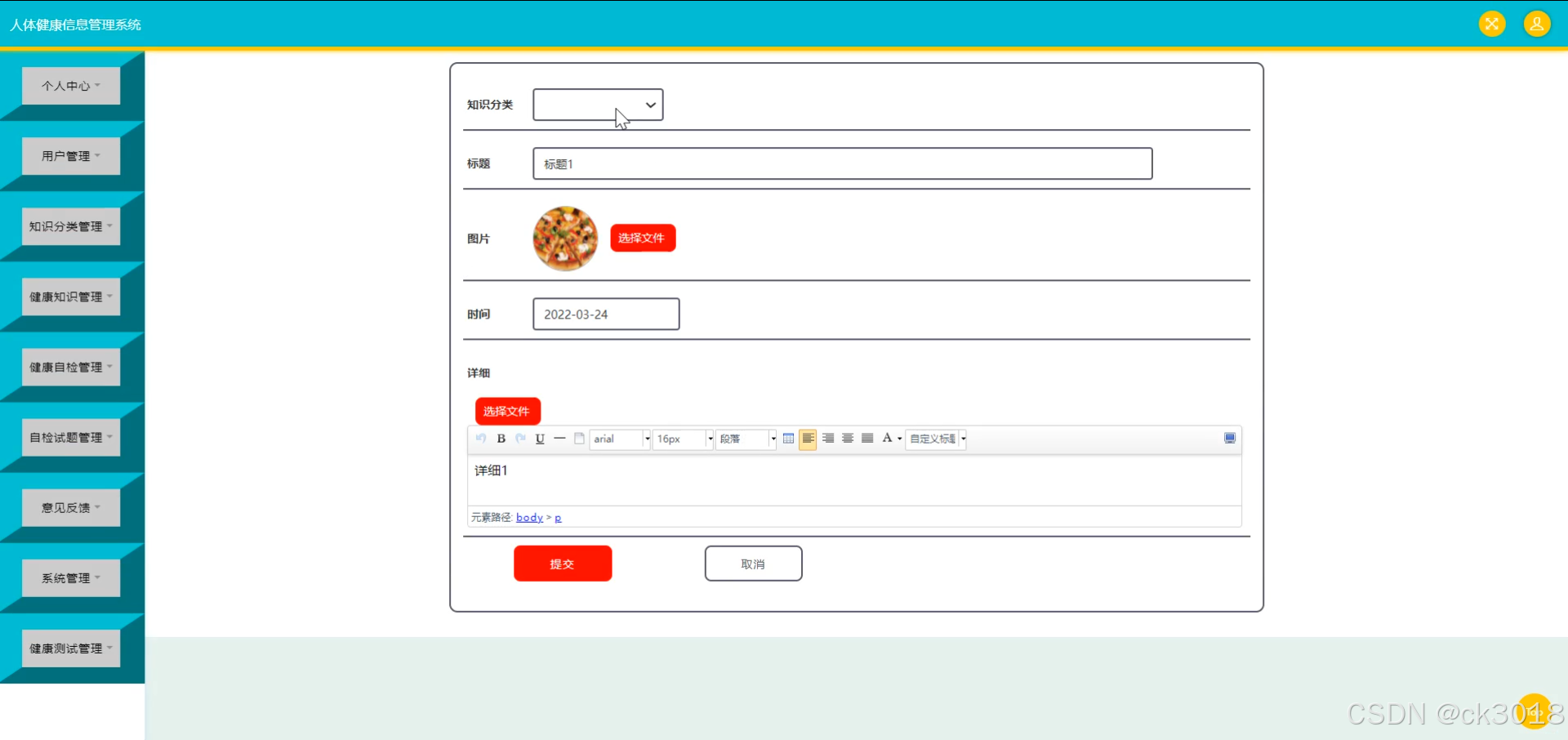Expand the 个人中心 sidebar menu

click(71, 86)
